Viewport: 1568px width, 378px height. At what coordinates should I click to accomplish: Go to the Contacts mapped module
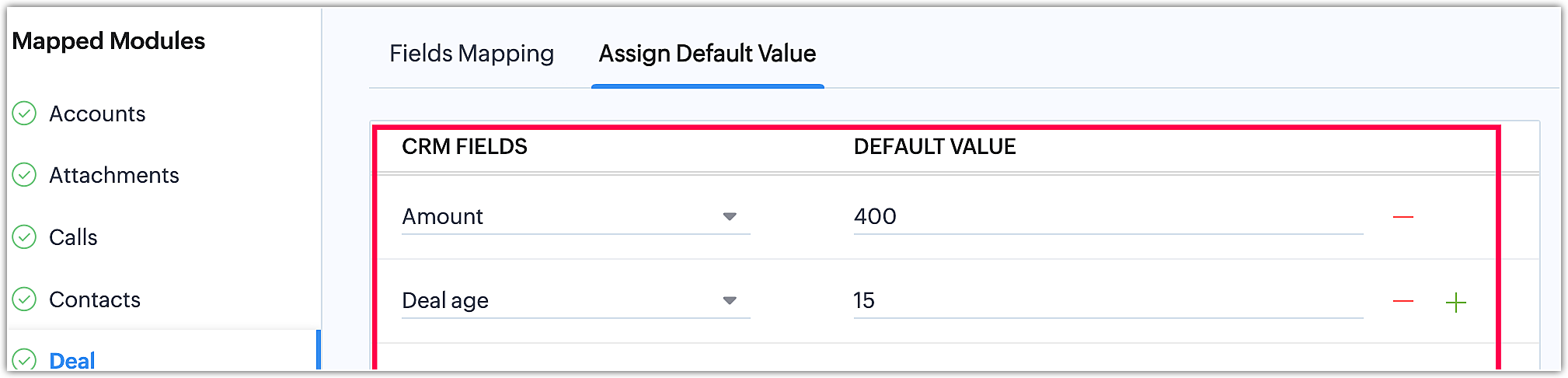click(x=95, y=300)
